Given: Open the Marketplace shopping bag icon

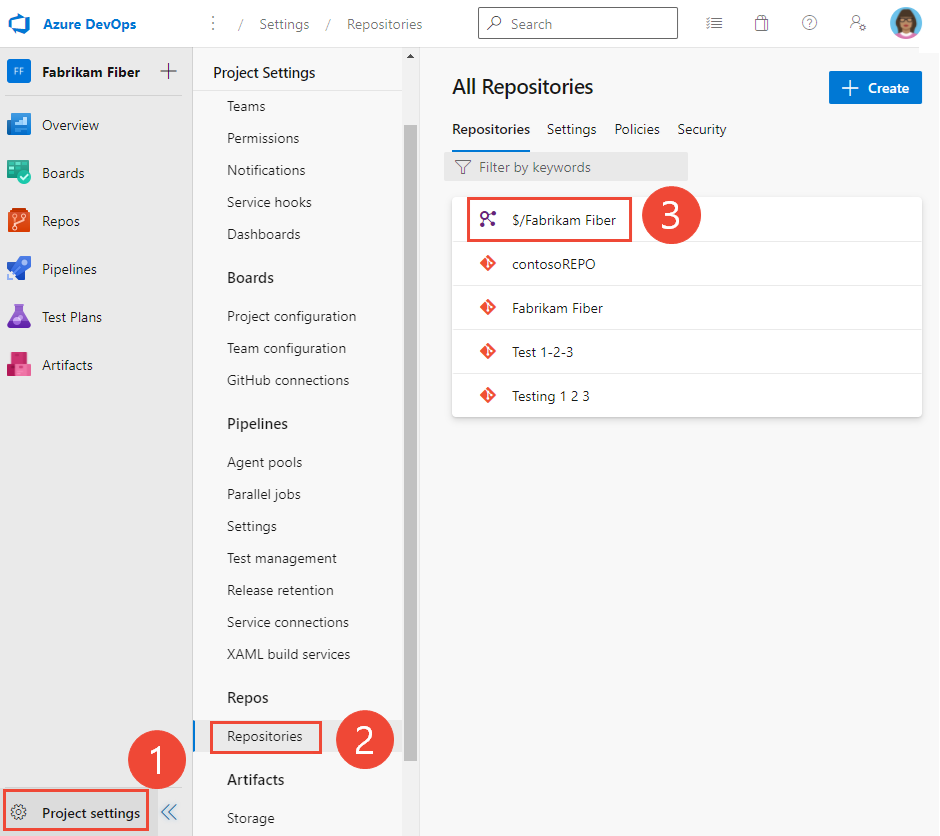Looking at the screenshot, I should click(761, 22).
